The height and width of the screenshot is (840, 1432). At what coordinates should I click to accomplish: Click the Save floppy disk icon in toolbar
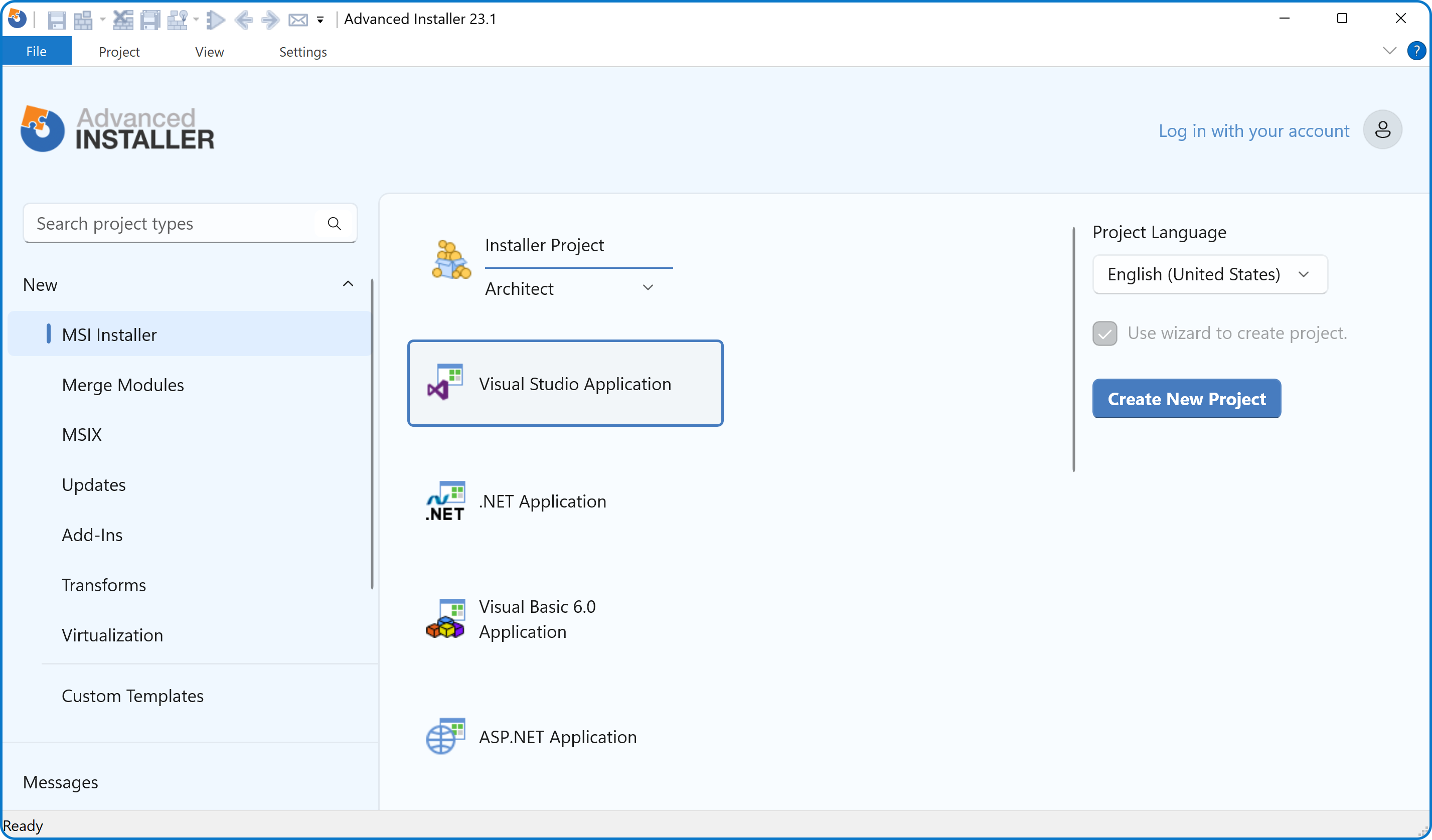56,21
